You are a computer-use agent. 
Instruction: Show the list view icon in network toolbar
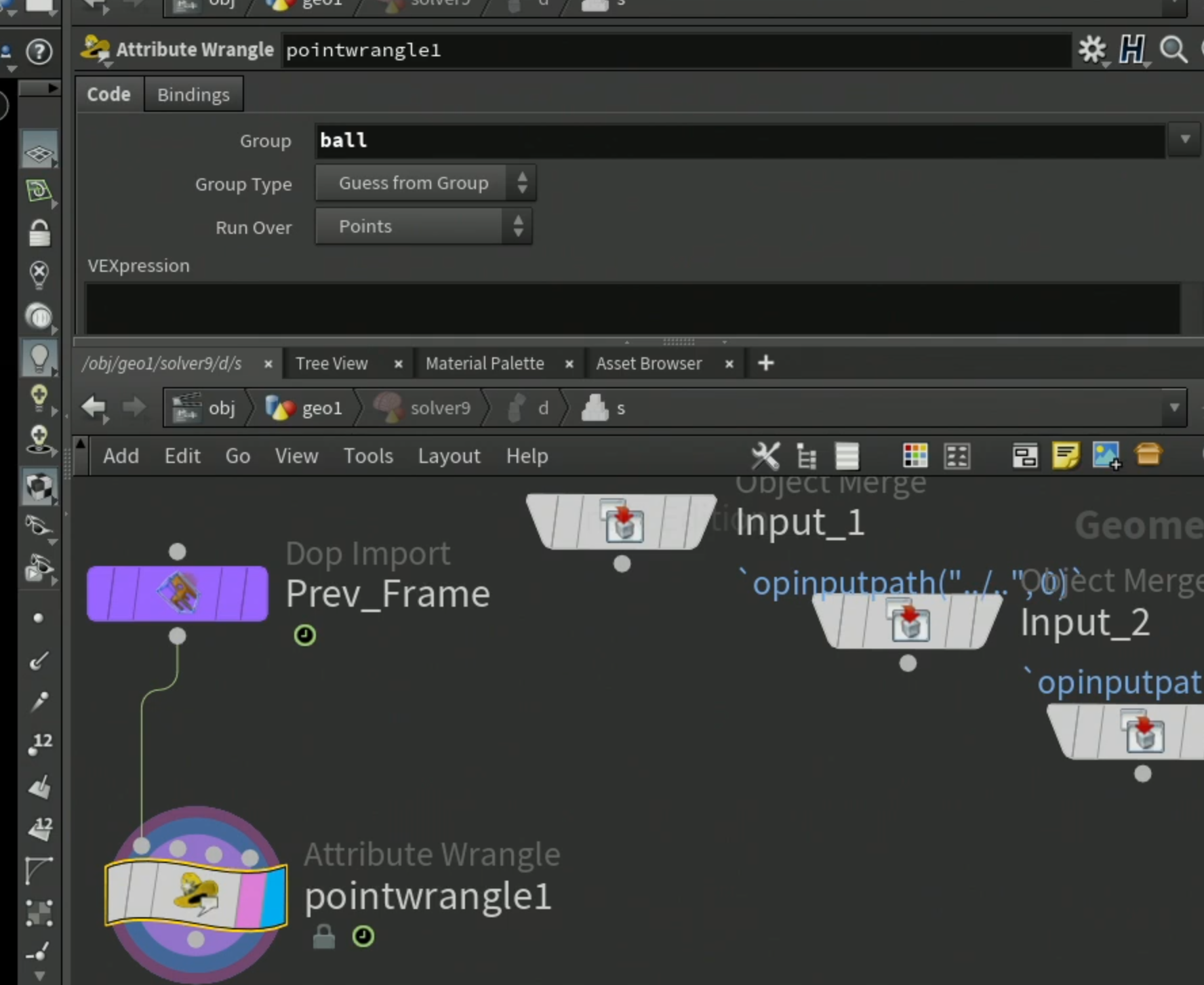(x=847, y=456)
